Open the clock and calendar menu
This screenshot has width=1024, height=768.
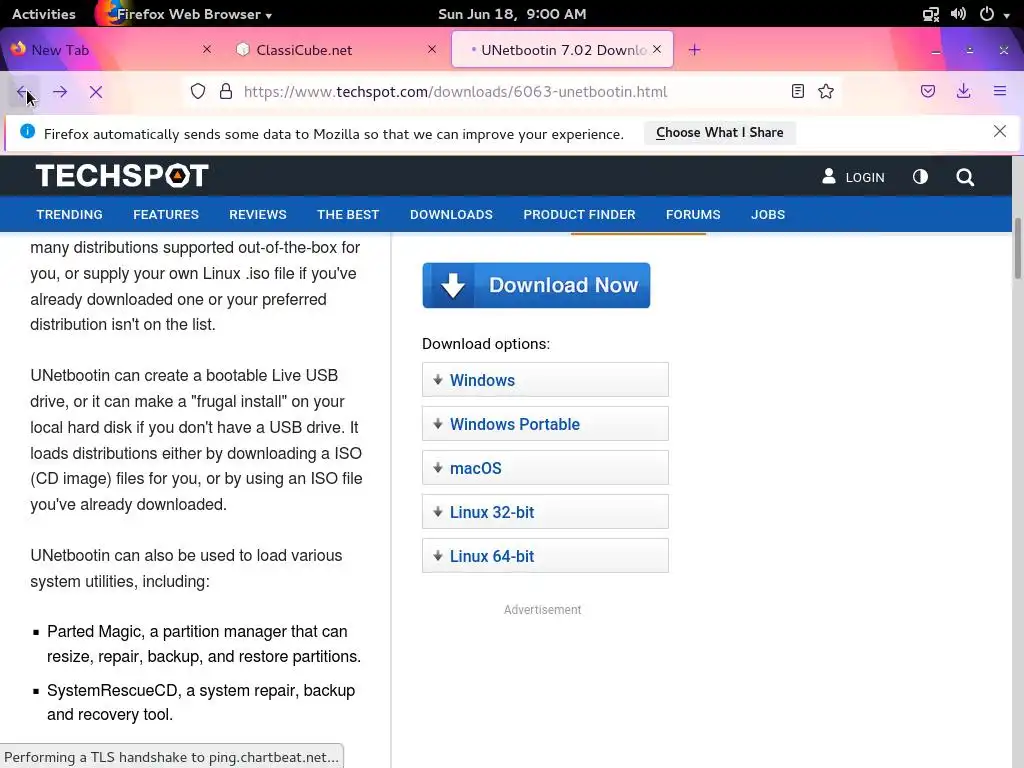[x=512, y=14]
